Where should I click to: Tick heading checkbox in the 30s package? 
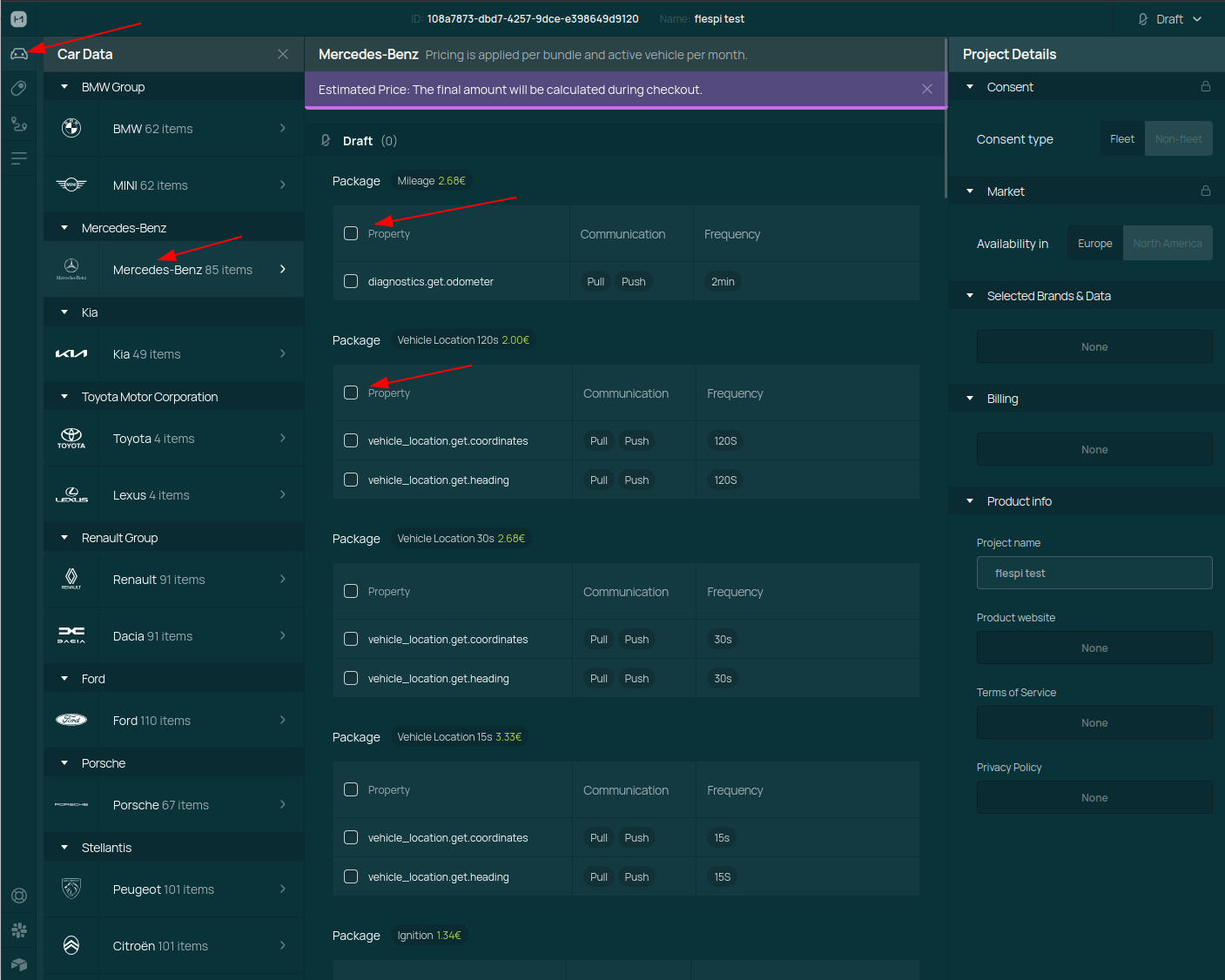[351, 678]
